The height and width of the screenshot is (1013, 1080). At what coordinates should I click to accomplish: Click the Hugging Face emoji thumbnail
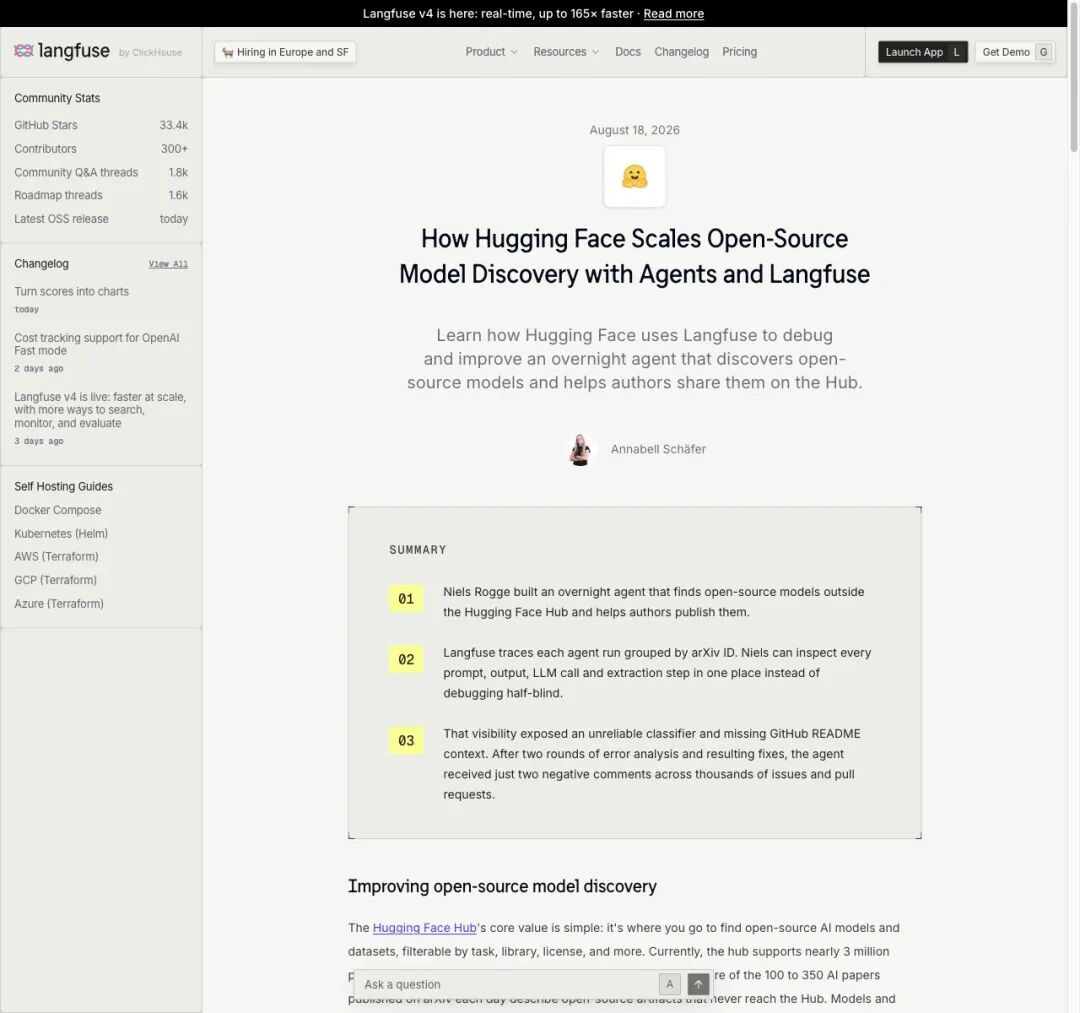pos(634,176)
